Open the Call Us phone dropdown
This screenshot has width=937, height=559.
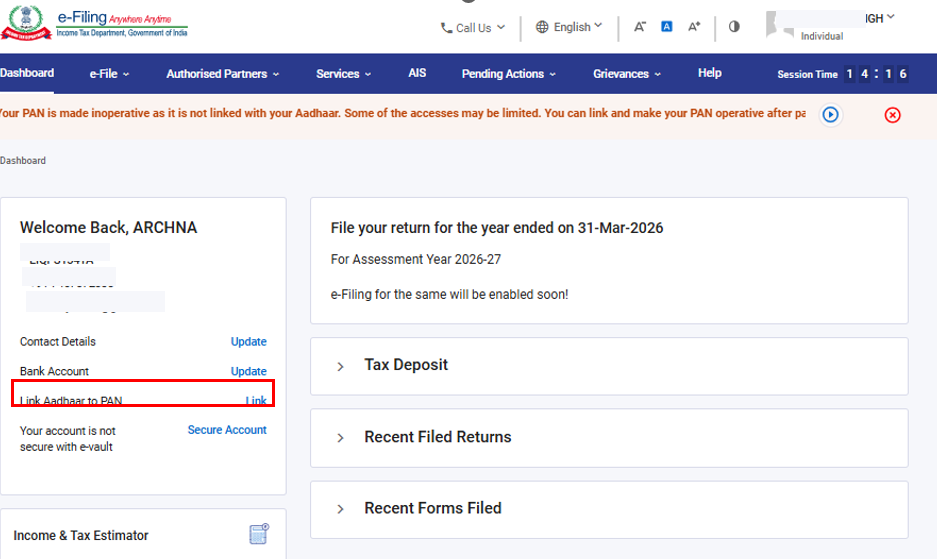tap(473, 28)
